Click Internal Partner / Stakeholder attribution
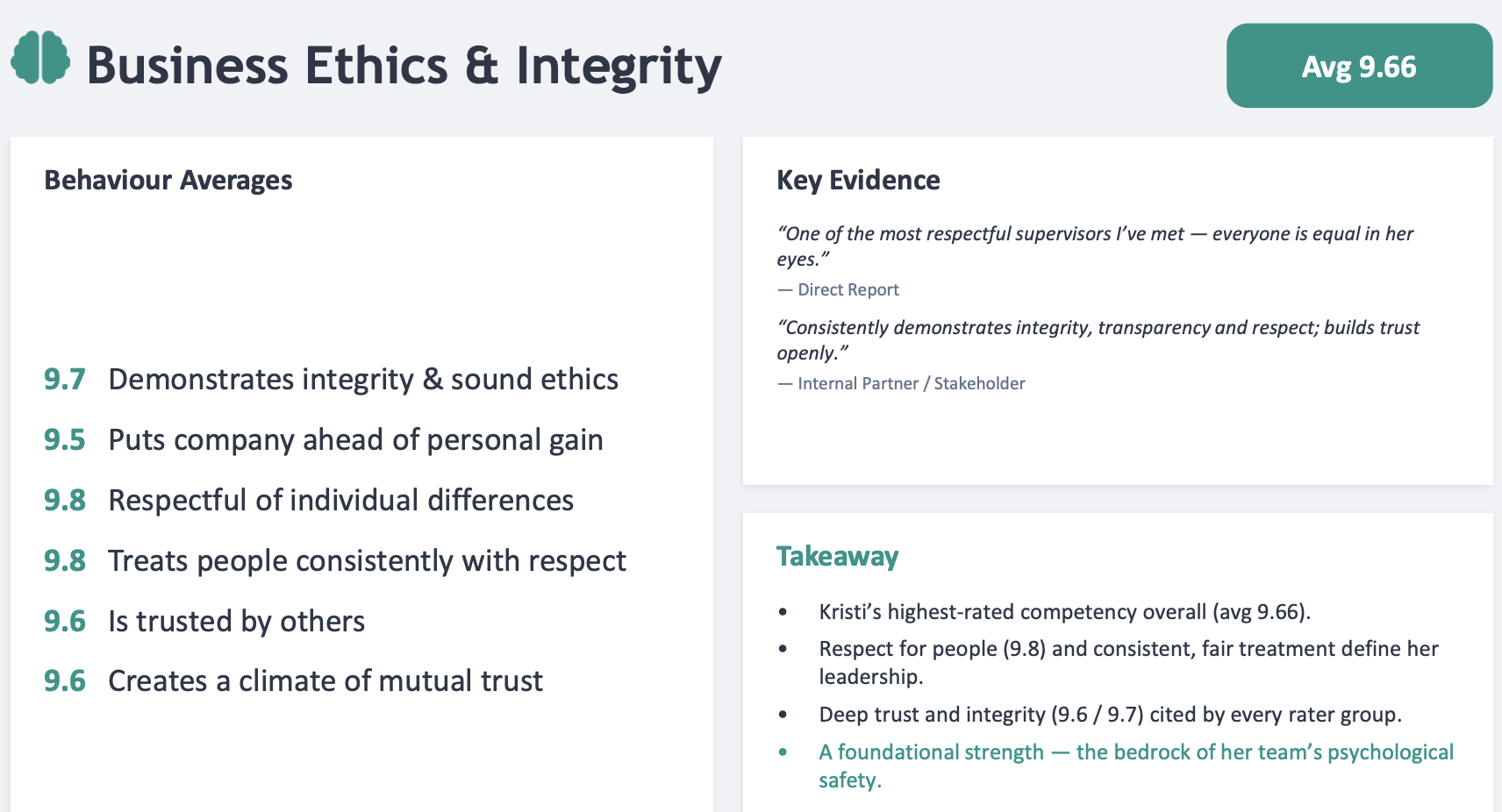This screenshot has width=1502, height=812. point(901,383)
